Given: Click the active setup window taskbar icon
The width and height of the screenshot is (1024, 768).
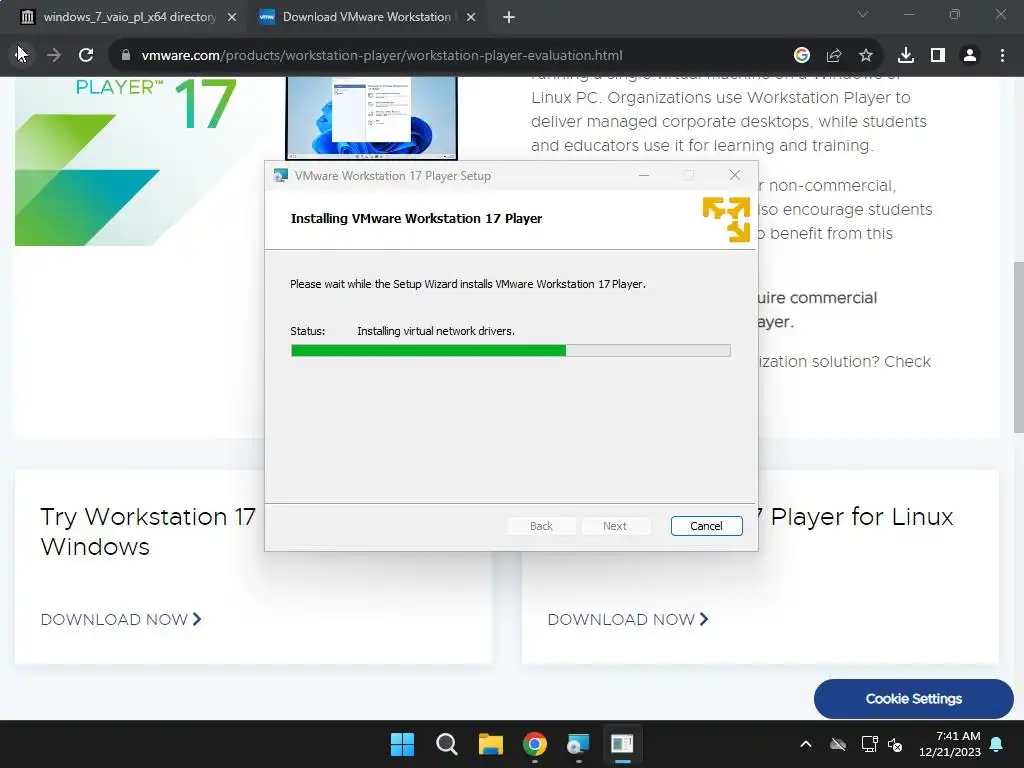Looking at the screenshot, I should (622, 744).
